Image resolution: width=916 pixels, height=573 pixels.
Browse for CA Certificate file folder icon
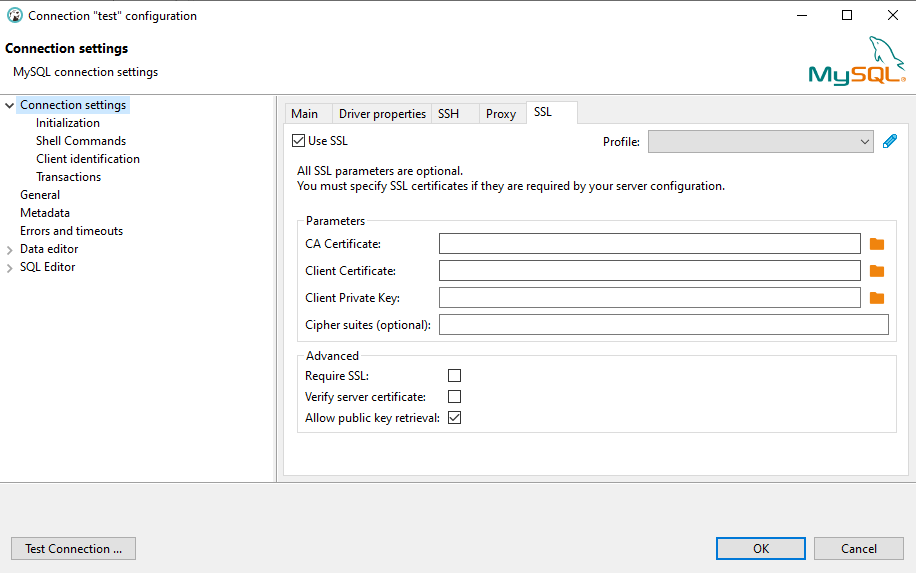[x=877, y=244]
